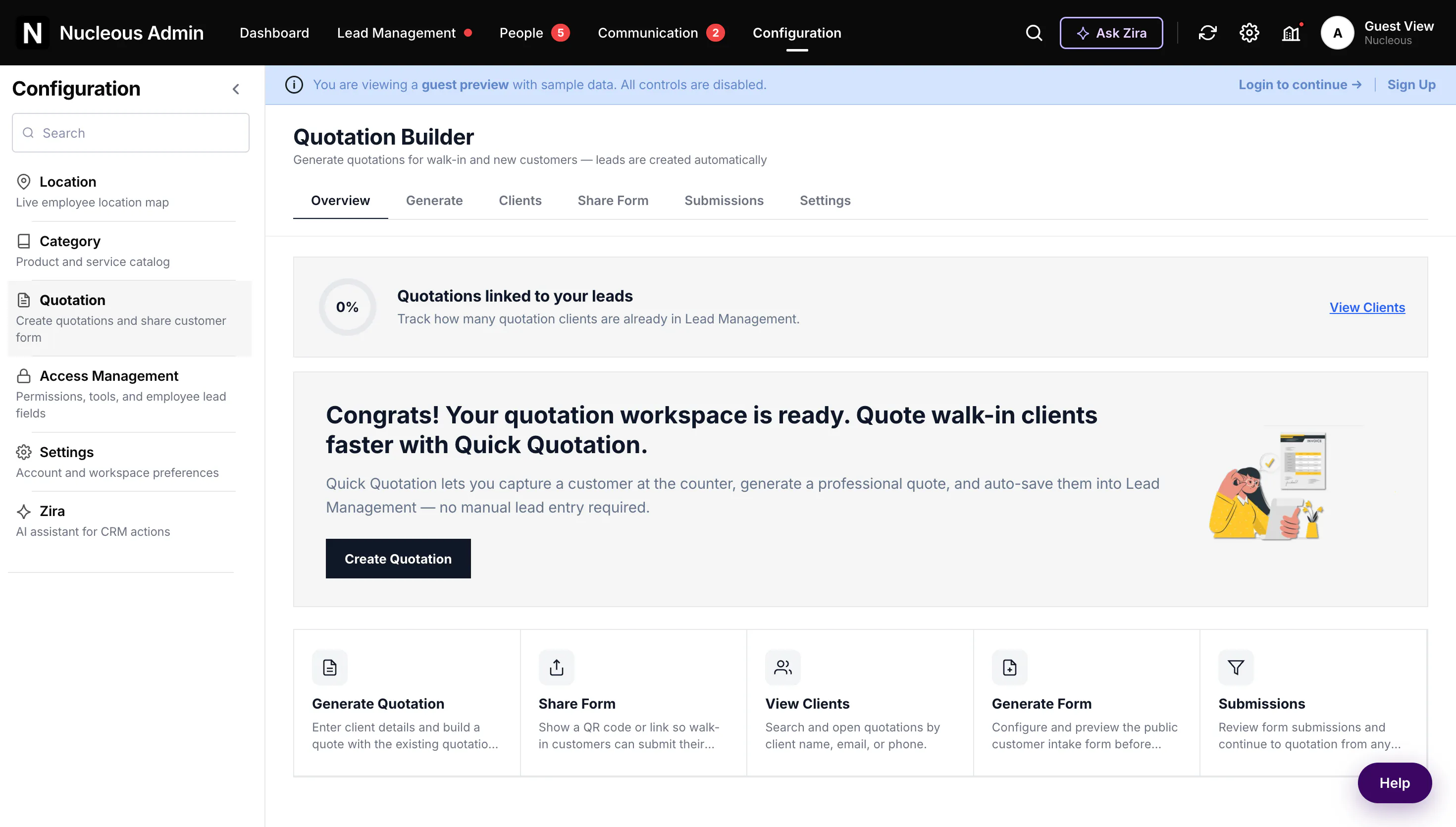Click the info icon in guest banner
Screen dimensions: 1456x827
(294, 85)
